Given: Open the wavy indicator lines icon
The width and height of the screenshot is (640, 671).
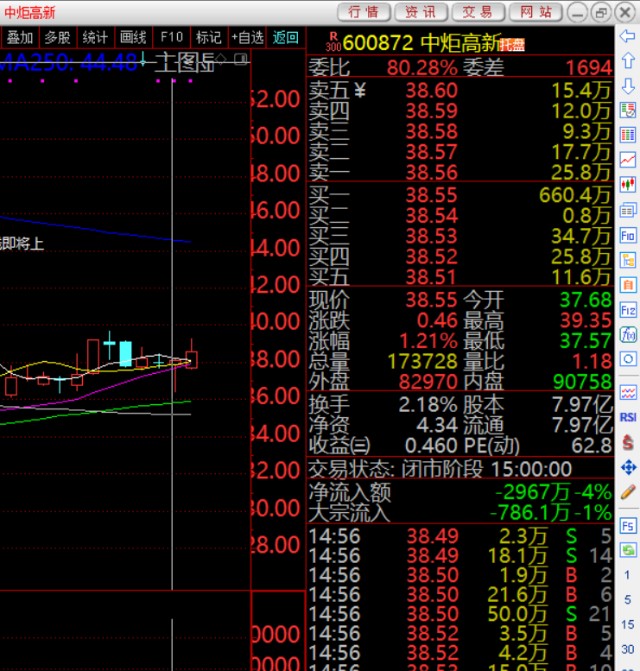Looking at the screenshot, I should [628, 392].
